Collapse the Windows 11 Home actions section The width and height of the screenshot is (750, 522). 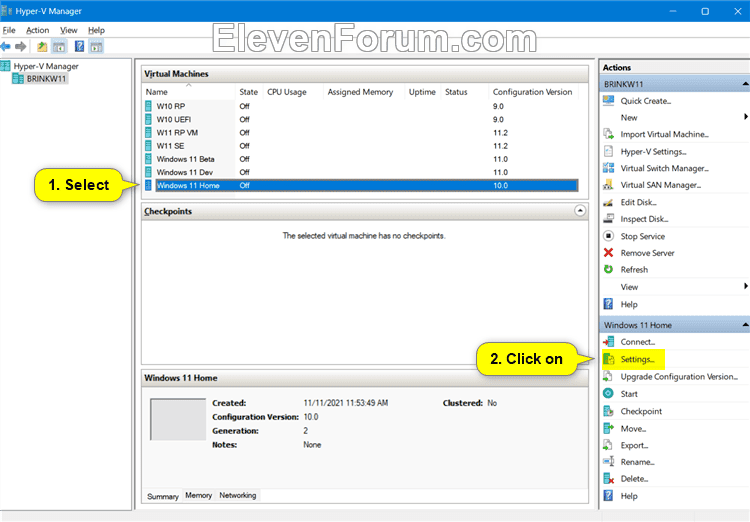tap(745, 325)
